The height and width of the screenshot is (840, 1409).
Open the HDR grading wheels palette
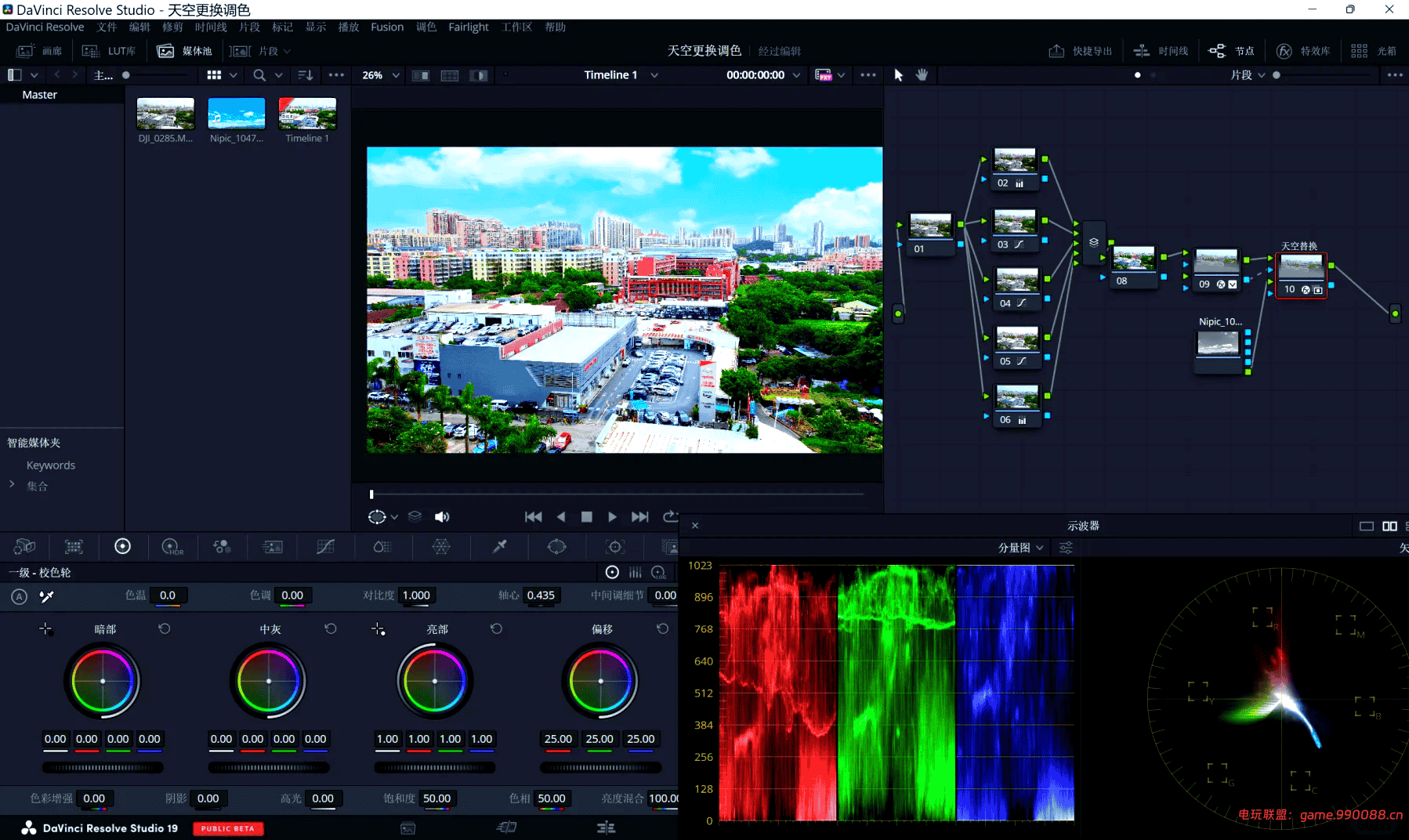tap(172, 547)
